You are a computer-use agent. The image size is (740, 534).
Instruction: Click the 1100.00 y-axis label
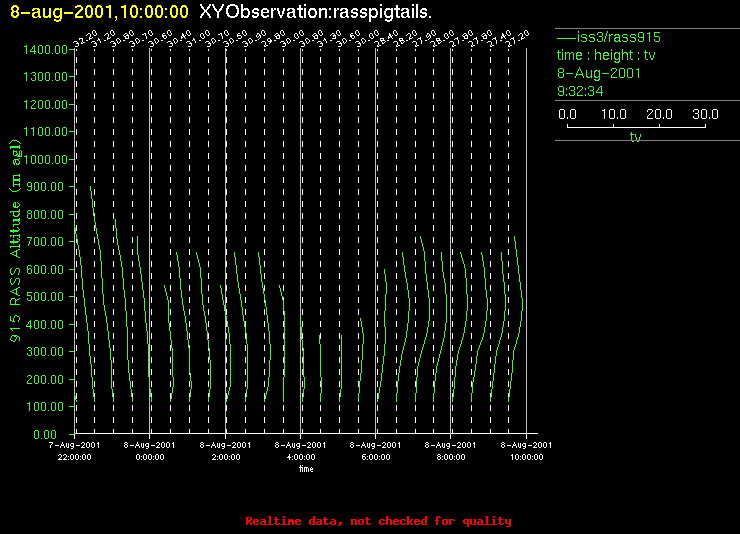click(45, 132)
